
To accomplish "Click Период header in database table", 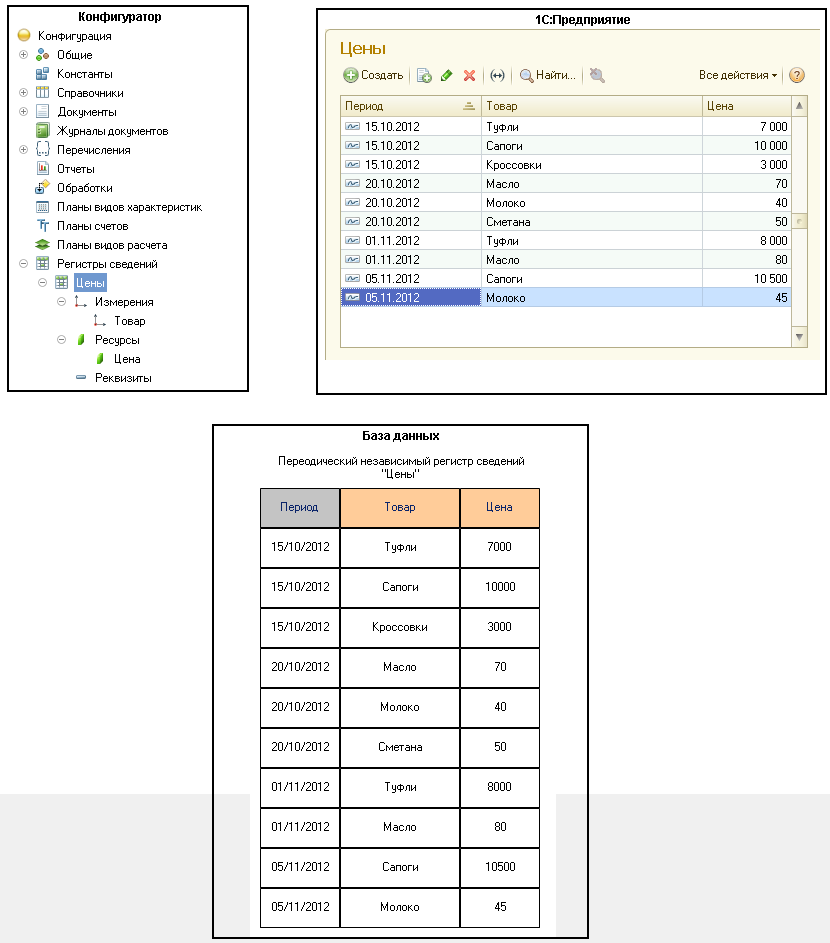I will 300,507.
